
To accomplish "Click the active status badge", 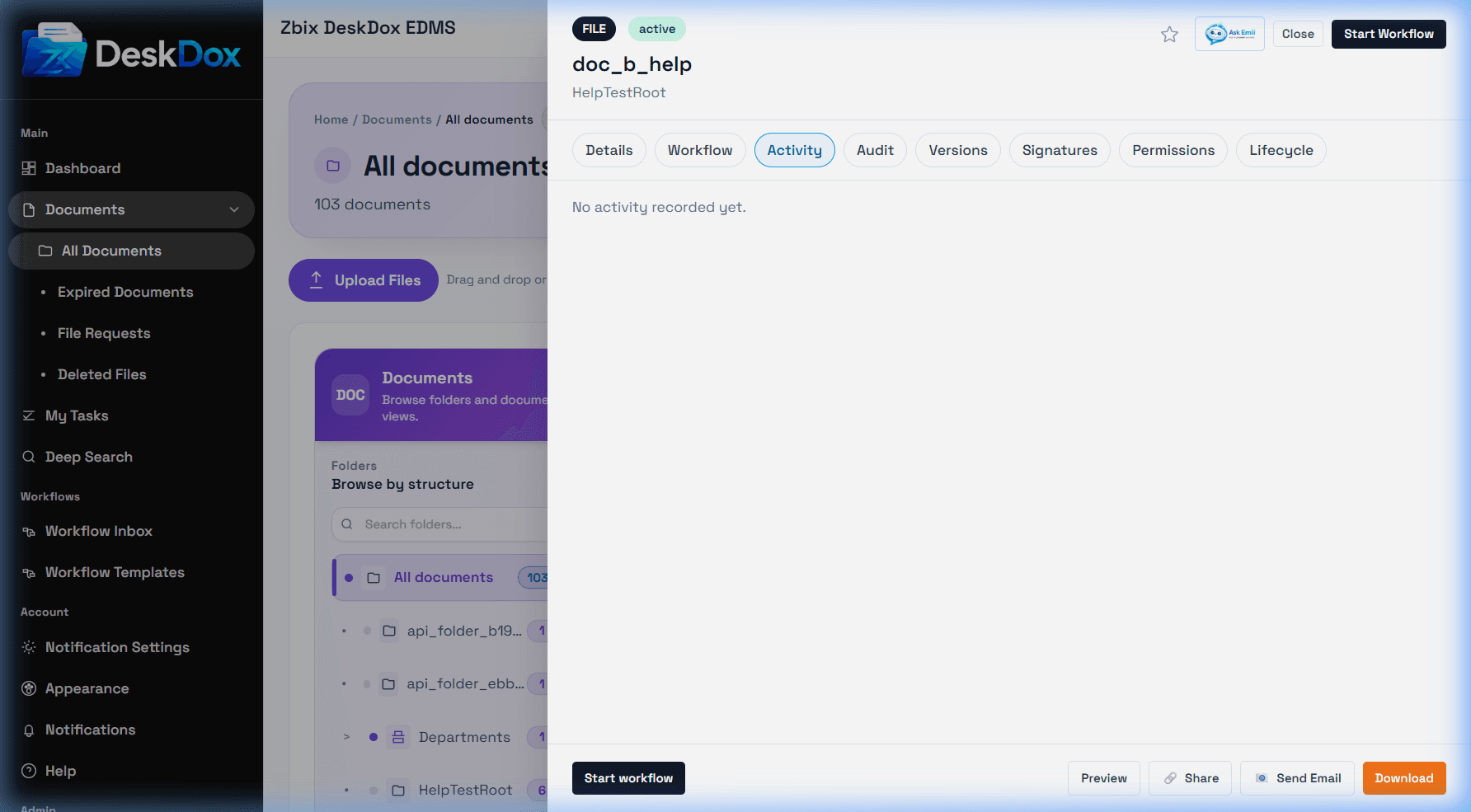I will 657,29.
